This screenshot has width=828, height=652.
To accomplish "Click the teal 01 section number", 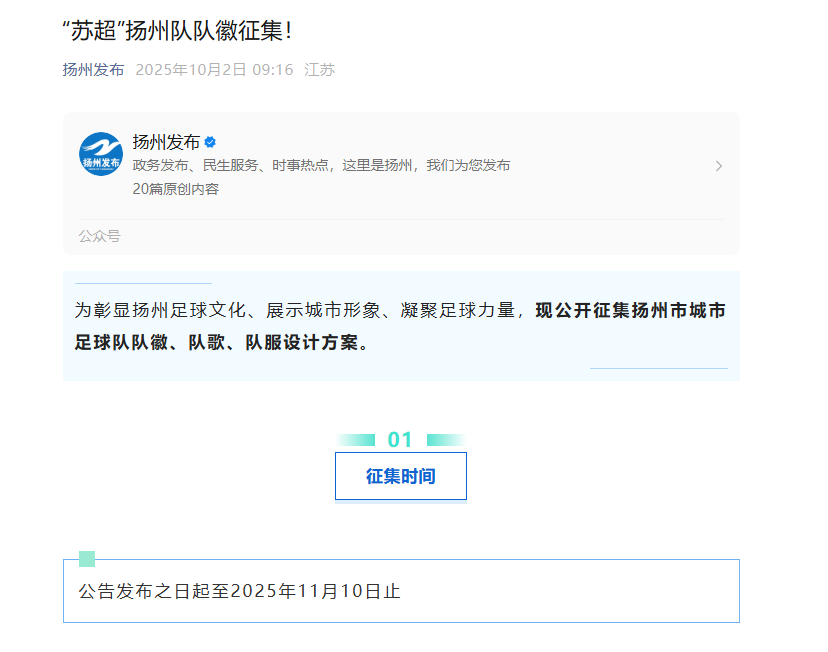I will coord(400,440).
